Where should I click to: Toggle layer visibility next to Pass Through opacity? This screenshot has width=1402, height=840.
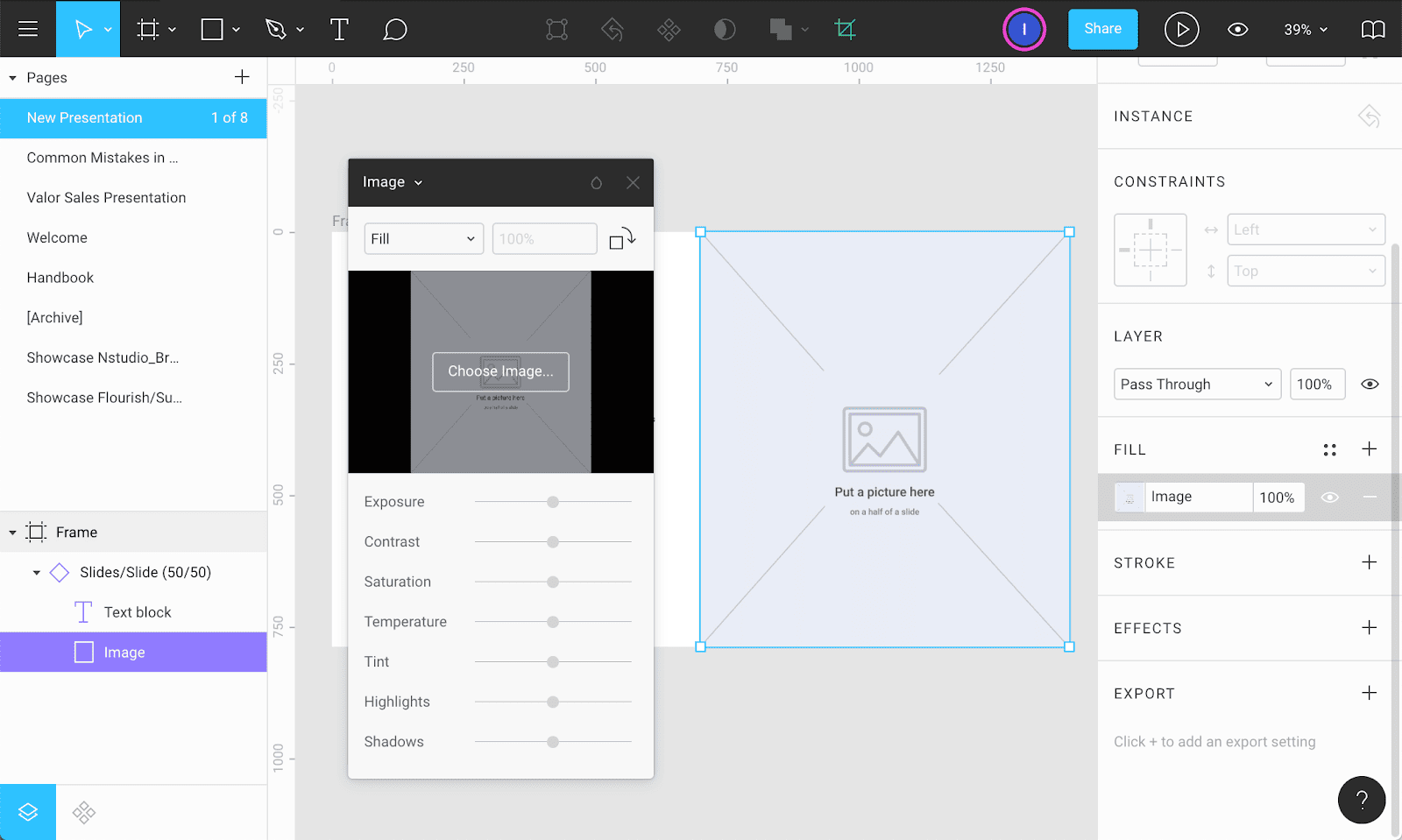(1370, 384)
